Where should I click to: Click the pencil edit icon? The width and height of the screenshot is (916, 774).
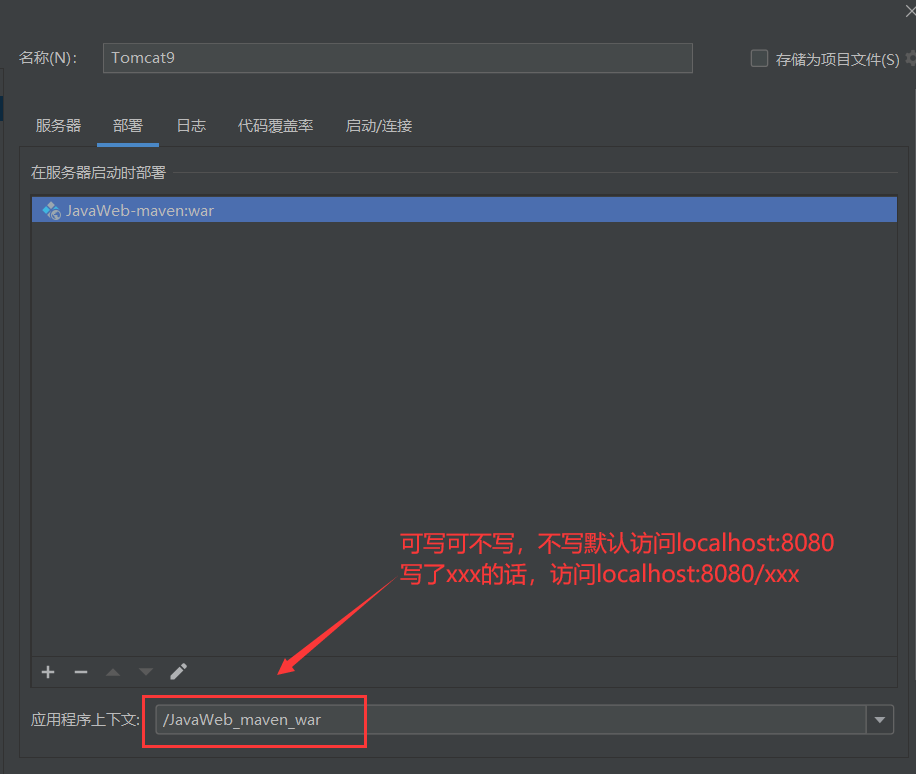tap(179, 672)
